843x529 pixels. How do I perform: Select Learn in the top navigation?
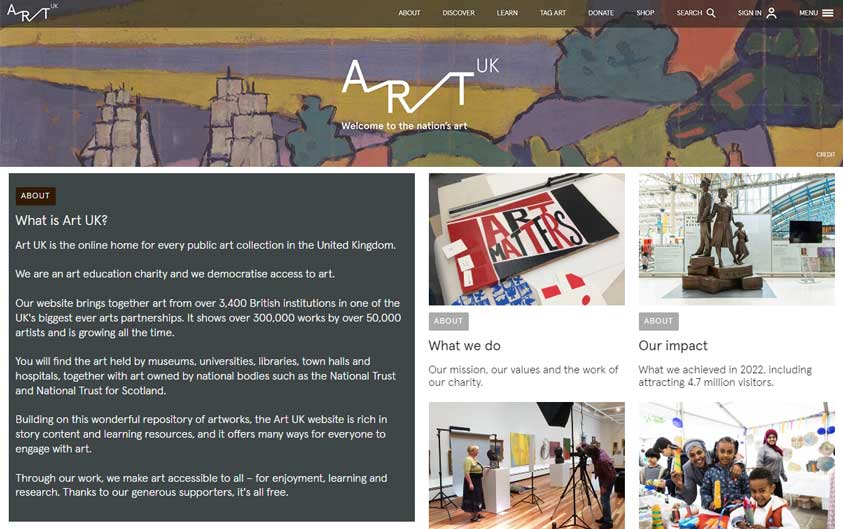pyautogui.click(x=507, y=13)
